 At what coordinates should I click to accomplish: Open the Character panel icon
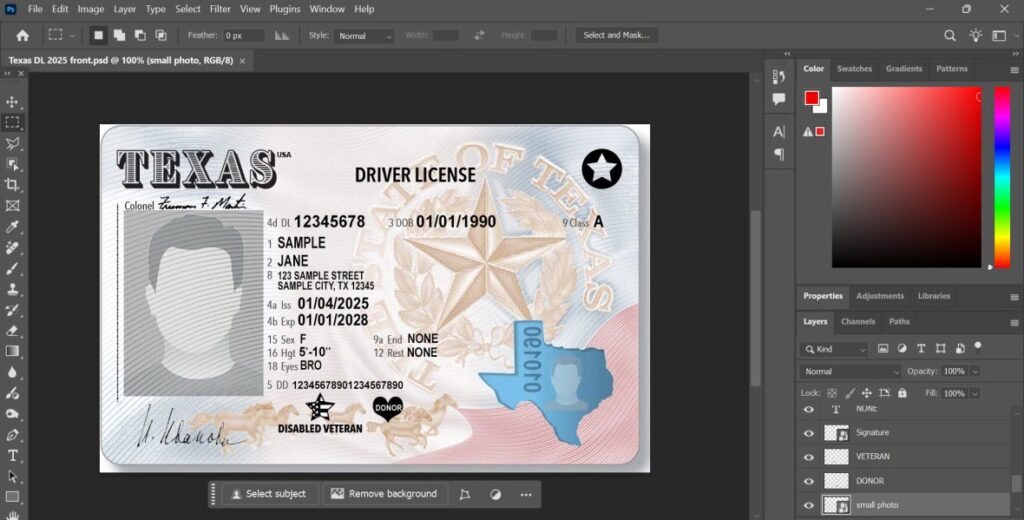778,132
